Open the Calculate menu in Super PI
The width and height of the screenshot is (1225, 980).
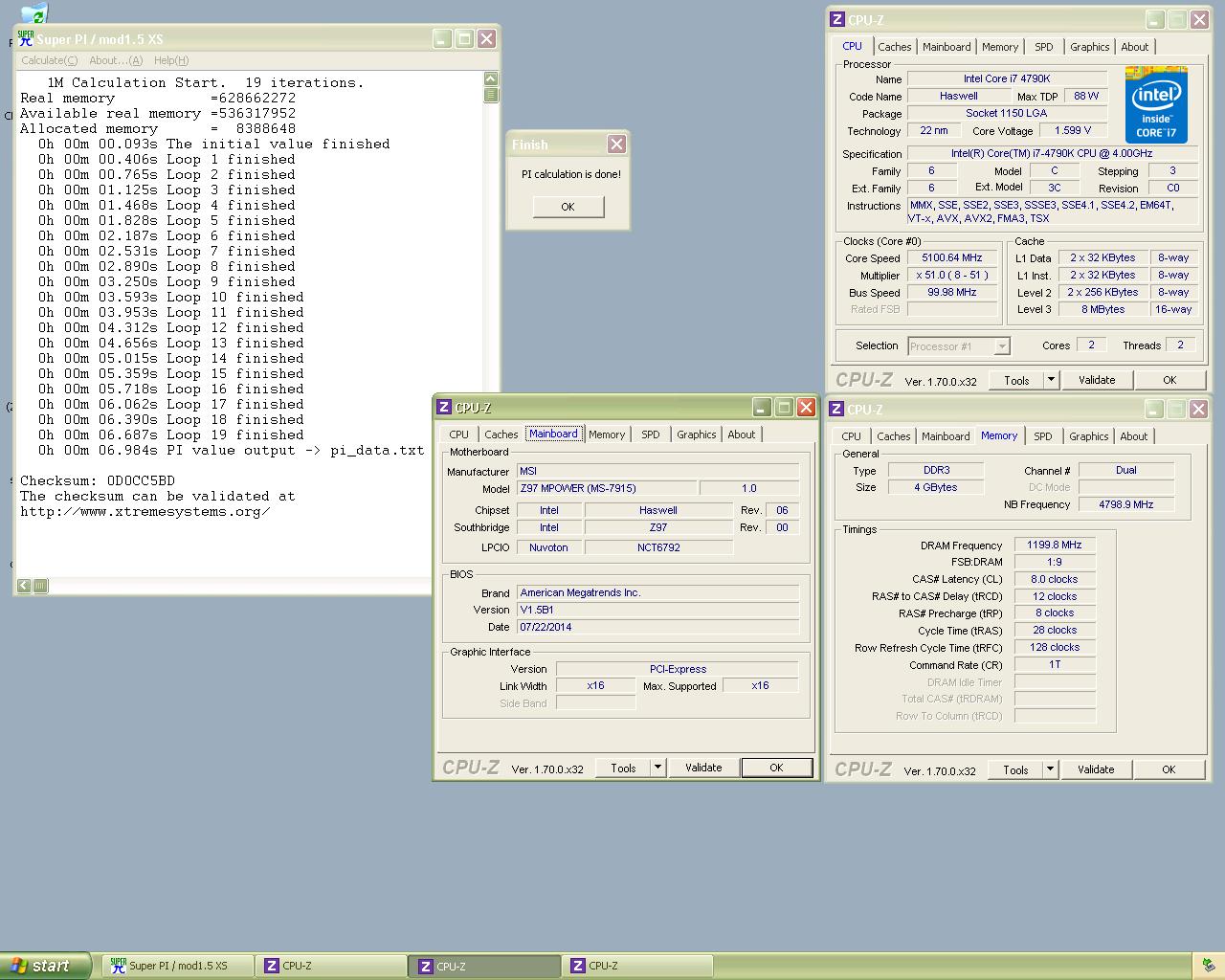pos(50,60)
